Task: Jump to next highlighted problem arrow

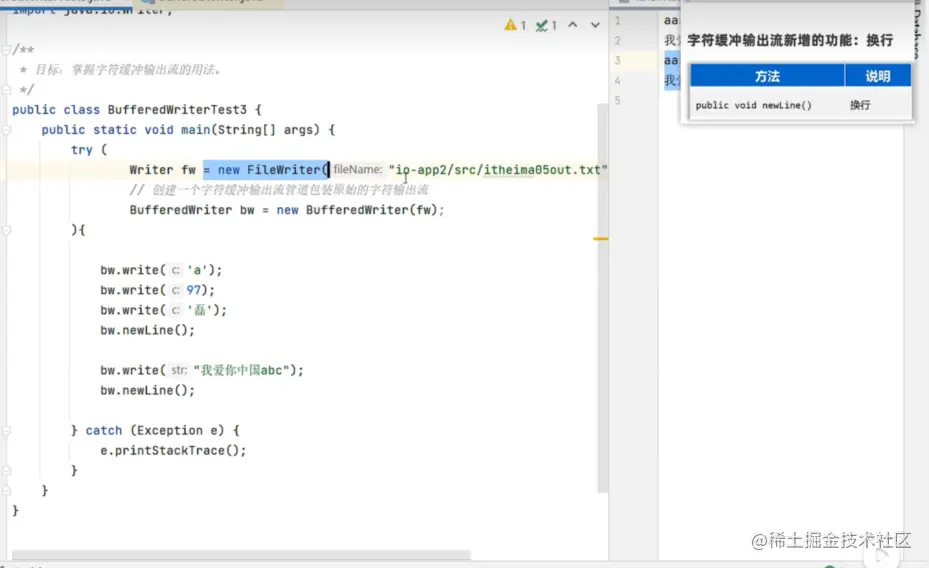Action: tap(595, 25)
